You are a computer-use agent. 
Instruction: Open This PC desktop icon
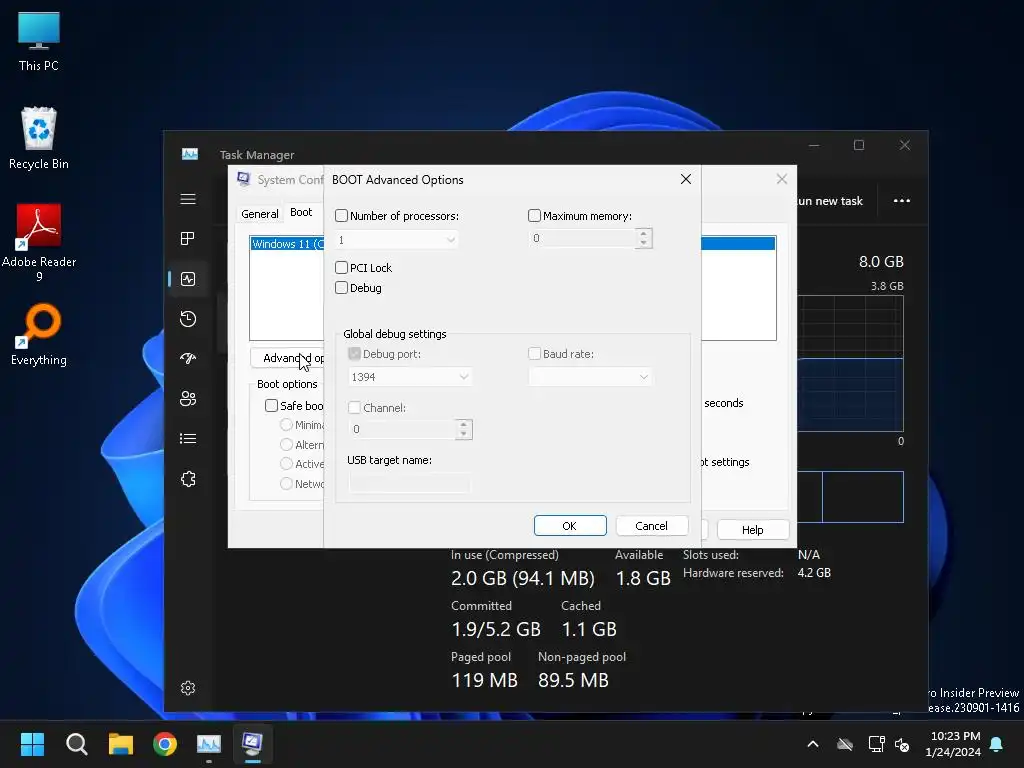tap(39, 41)
